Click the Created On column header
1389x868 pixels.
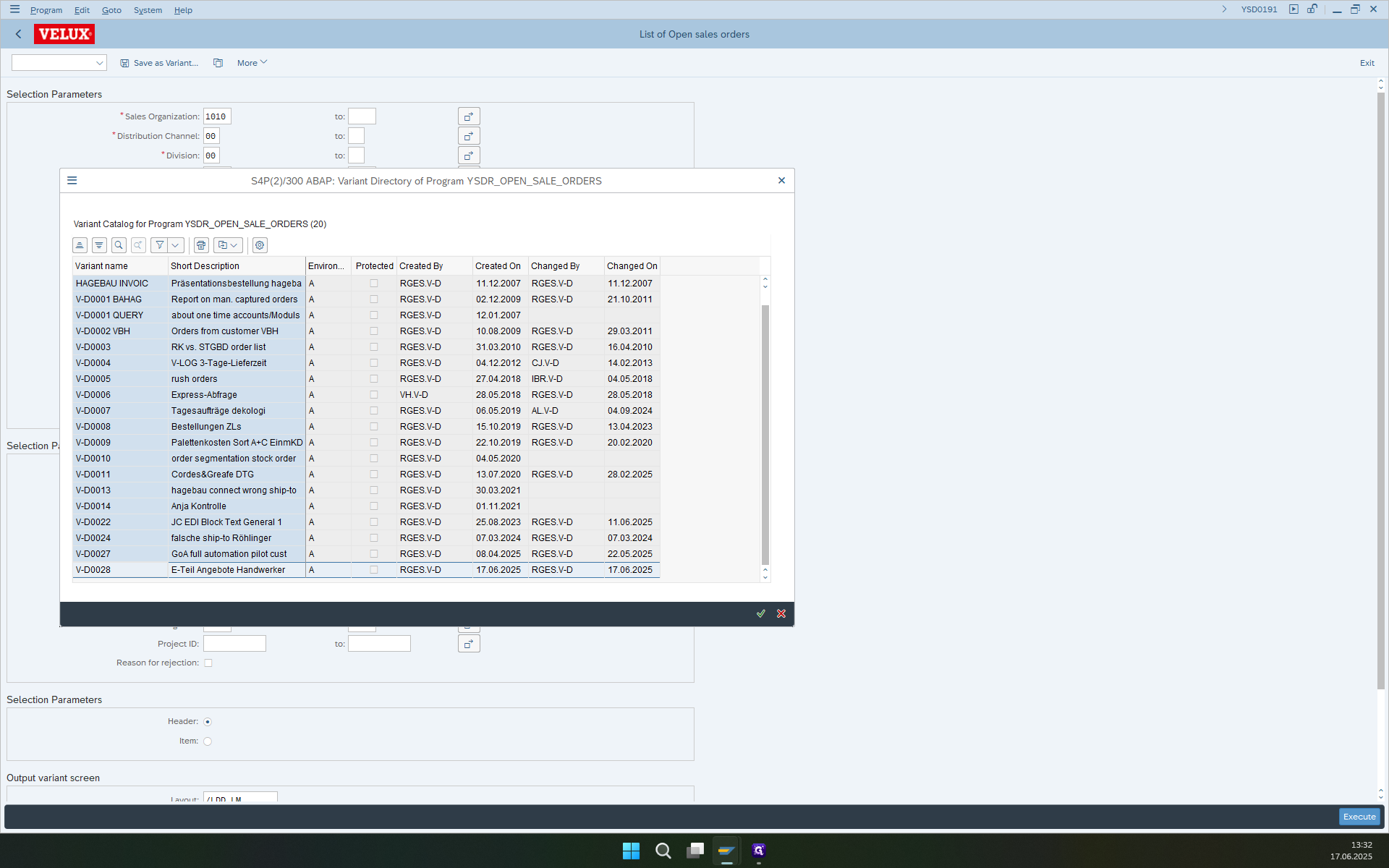(500, 266)
